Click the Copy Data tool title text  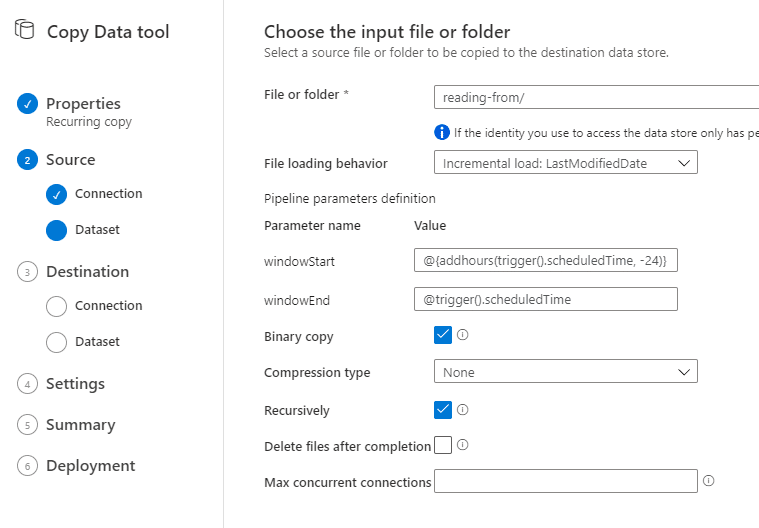coord(108,32)
